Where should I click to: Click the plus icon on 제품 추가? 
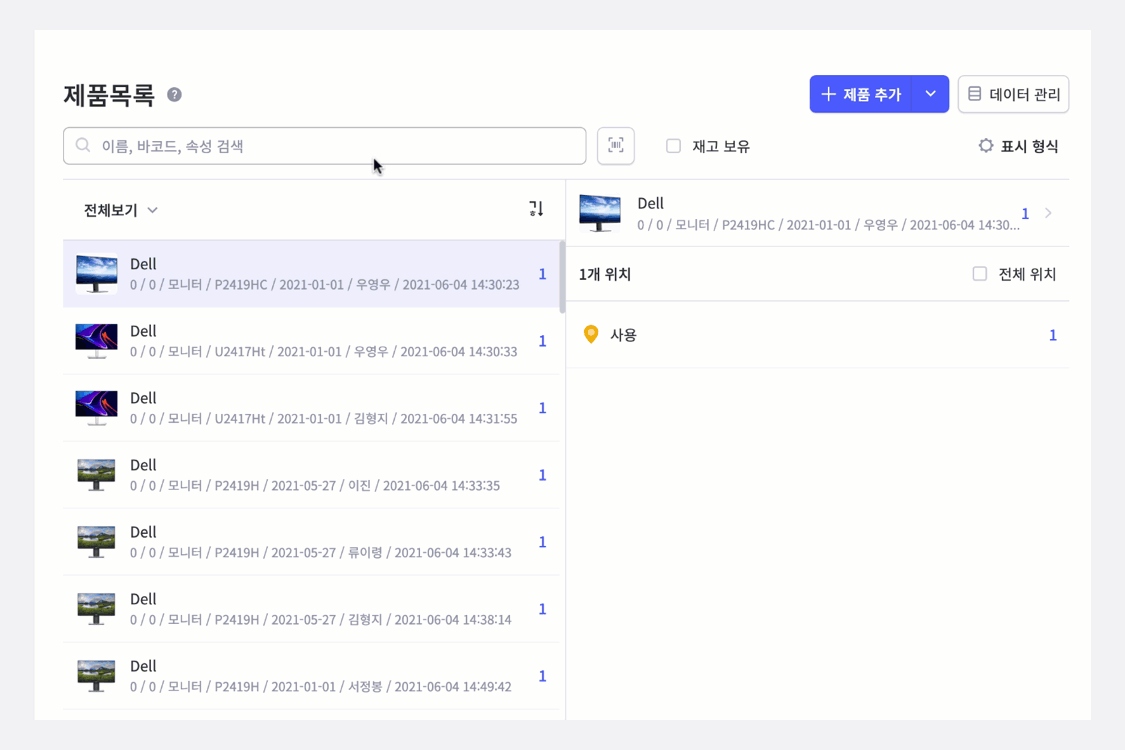(x=829, y=94)
